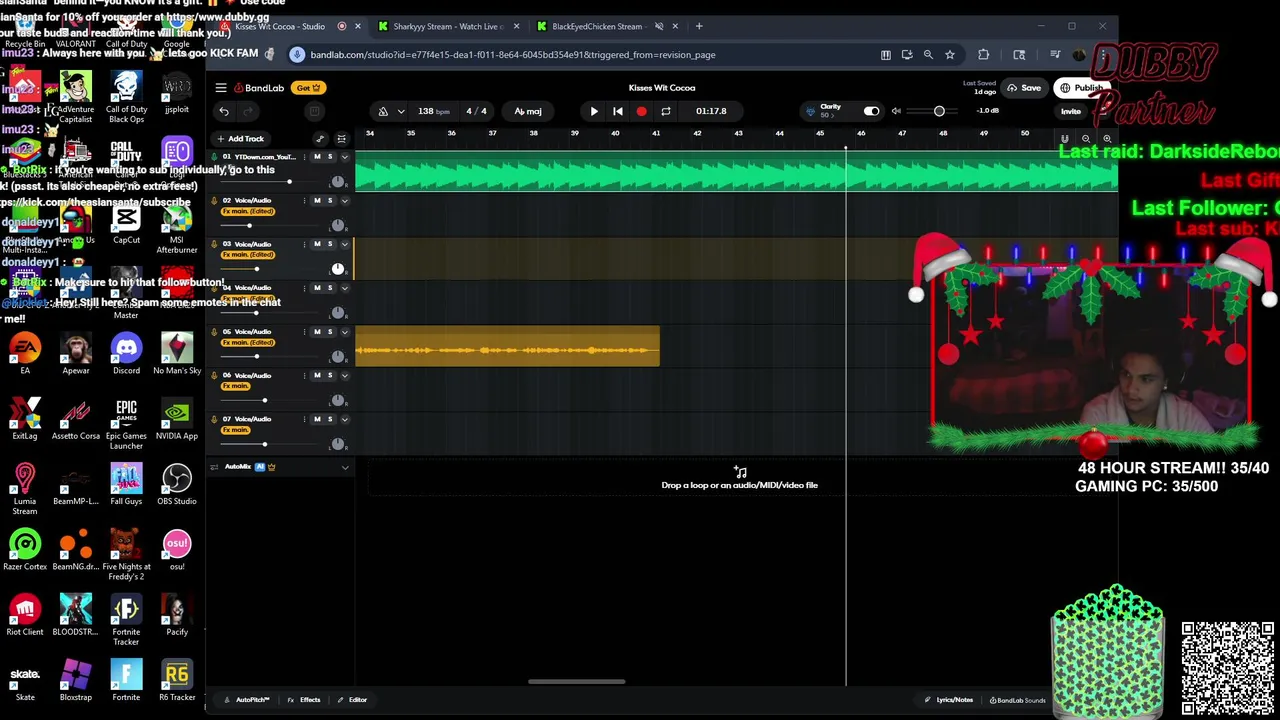Expand track 01 options chevron
The width and height of the screenshot is (1280, 720).
pyautogui.click(x=345, y=157)
